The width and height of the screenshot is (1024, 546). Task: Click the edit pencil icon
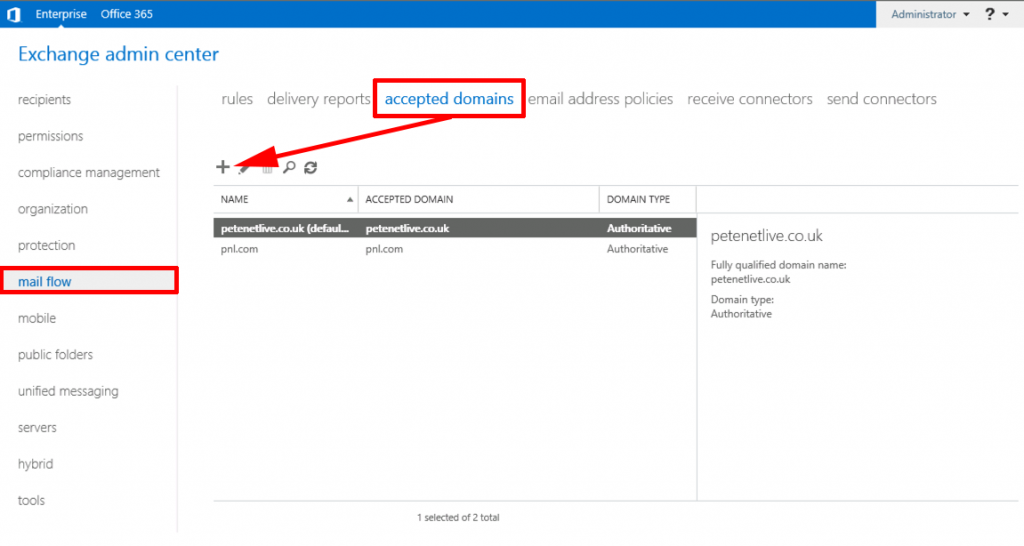(x=245, y=168)
